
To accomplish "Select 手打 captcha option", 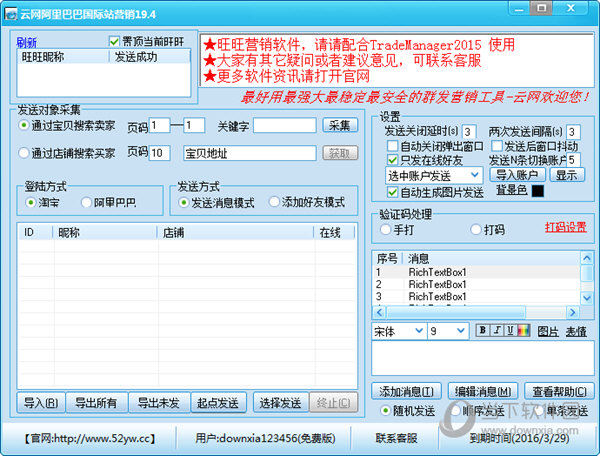I will point(385,230).
